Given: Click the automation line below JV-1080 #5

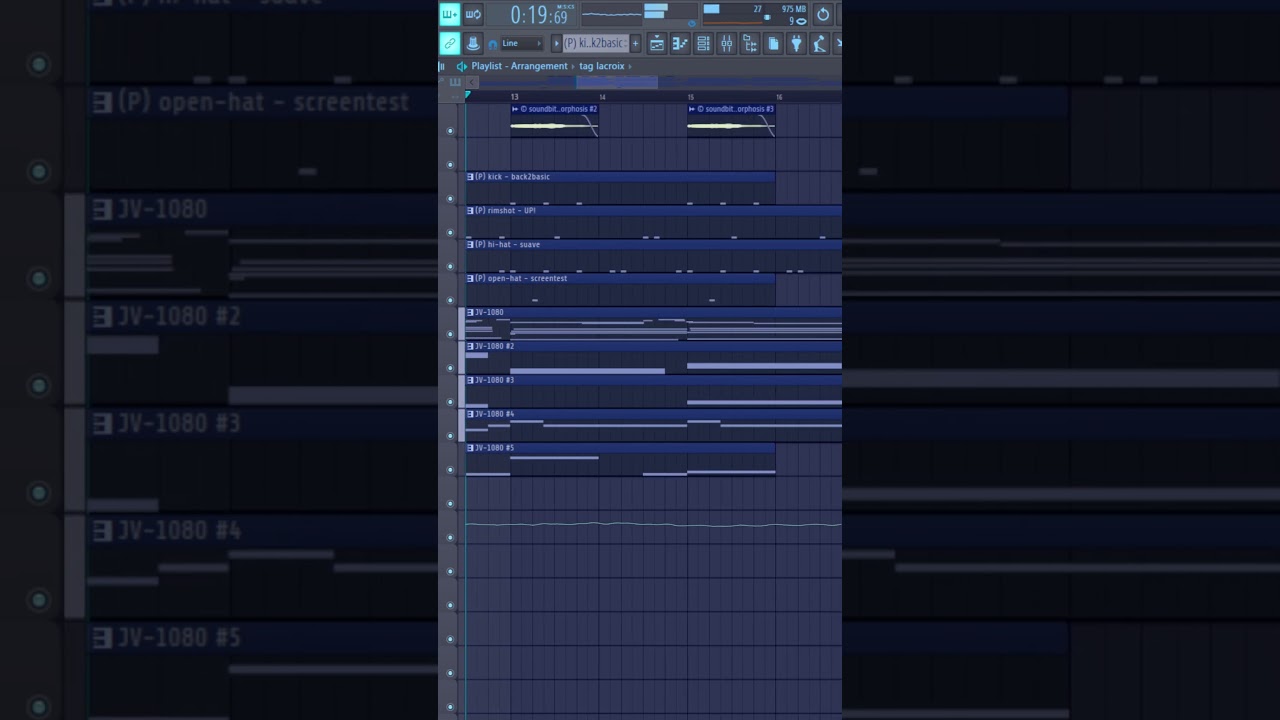Looking at the screenshot, I should (x=653, y=523).
